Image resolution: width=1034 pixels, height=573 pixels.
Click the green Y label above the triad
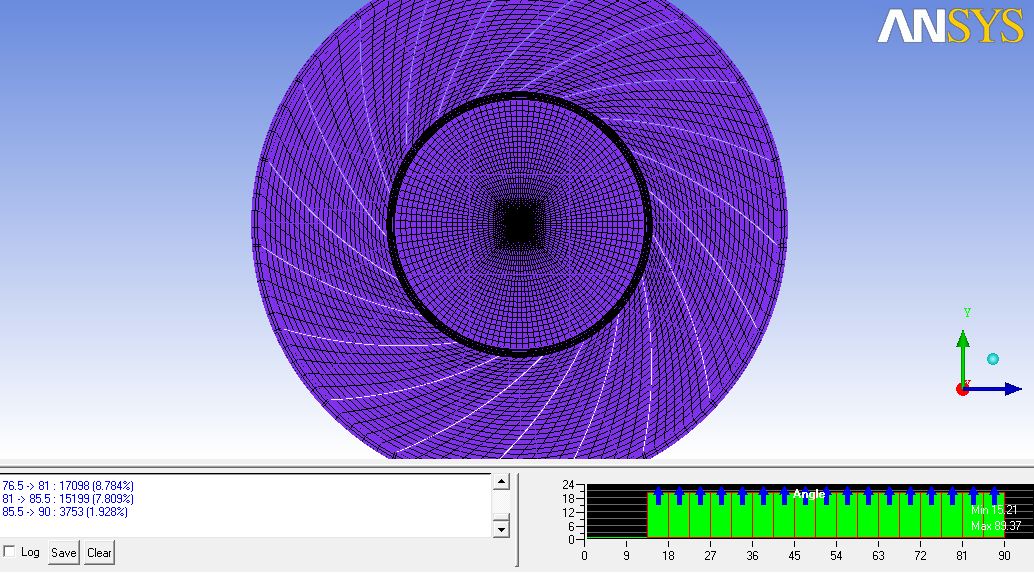[x=967, y=313]
